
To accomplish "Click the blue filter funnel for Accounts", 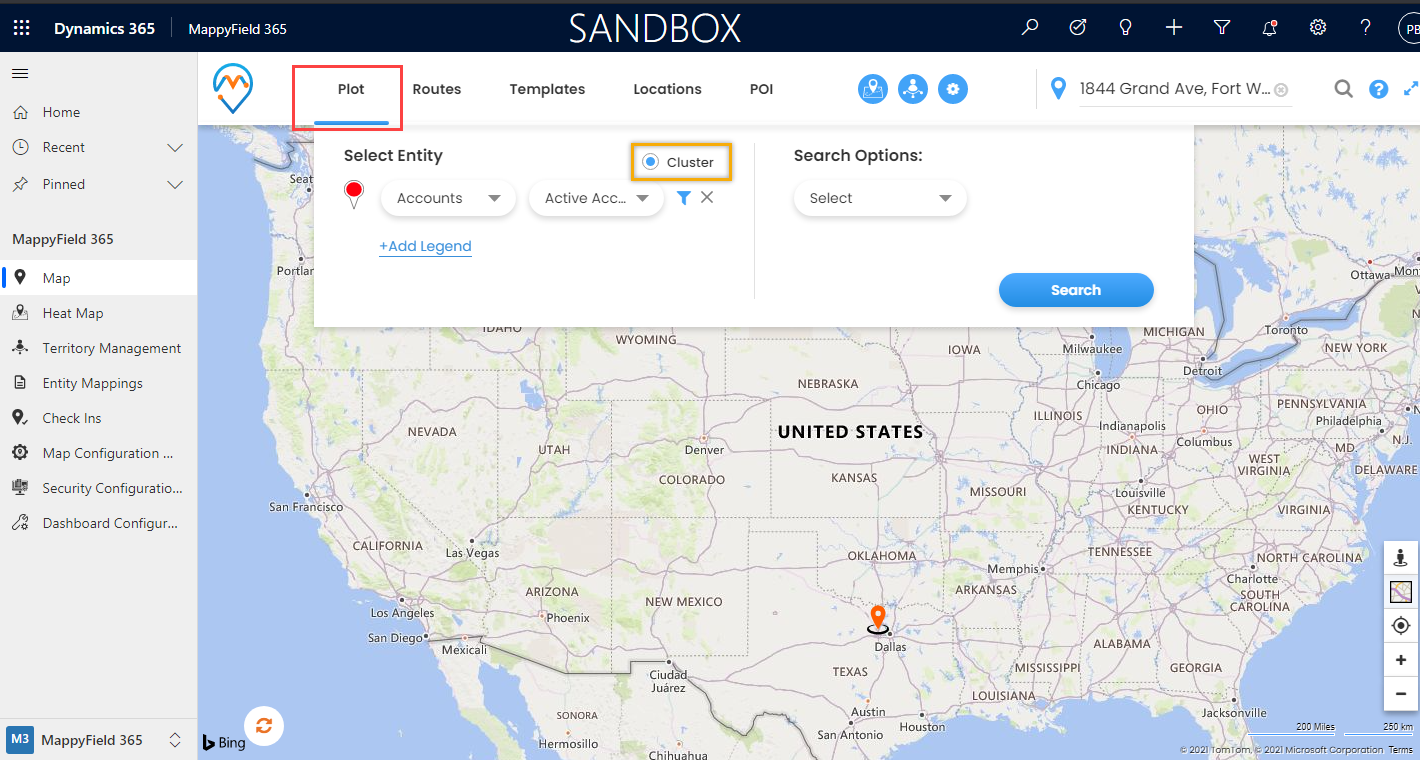I will click(684, 198).
